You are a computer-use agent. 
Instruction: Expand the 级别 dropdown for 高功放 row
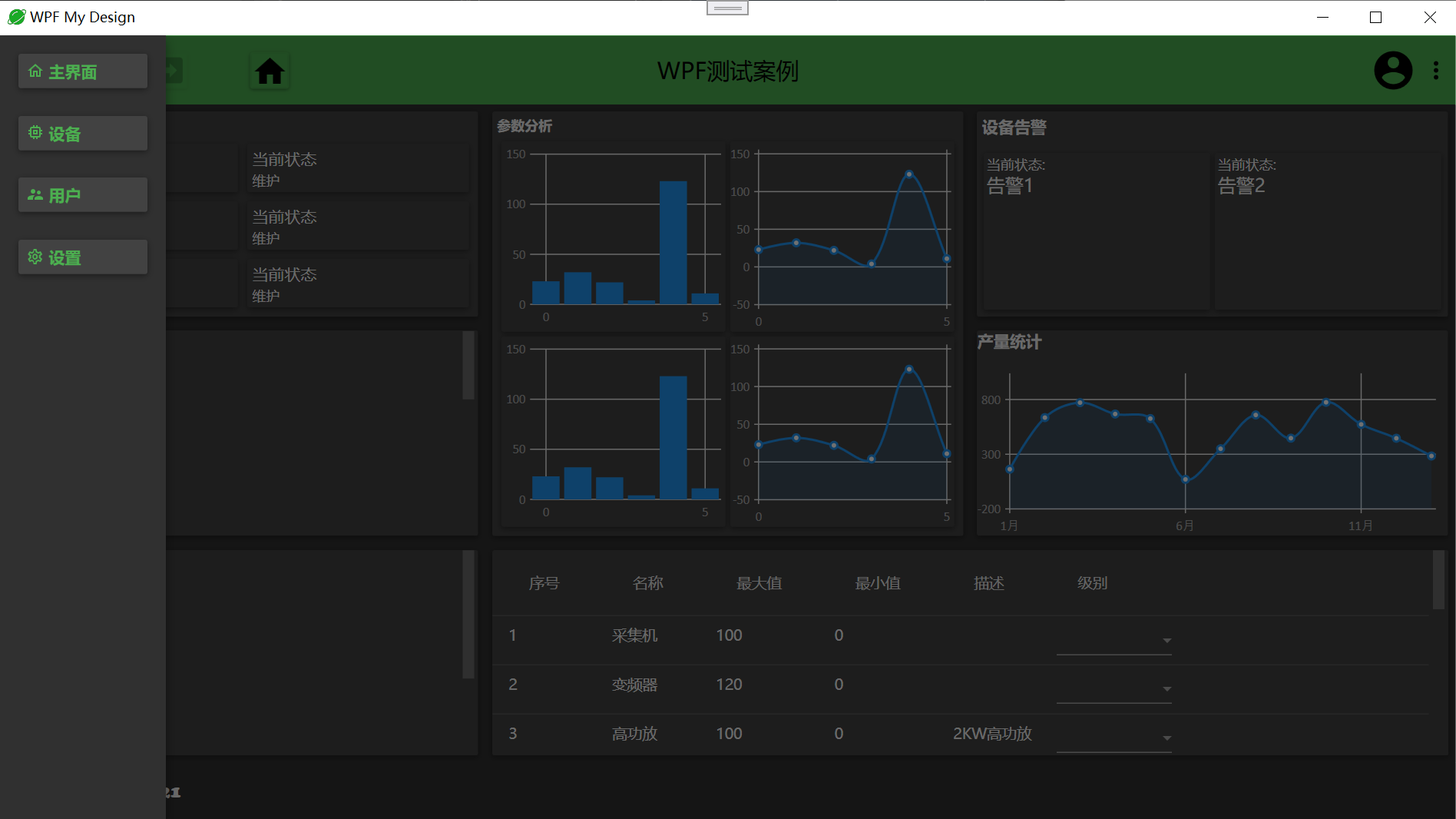click(x=1114, y=738)
